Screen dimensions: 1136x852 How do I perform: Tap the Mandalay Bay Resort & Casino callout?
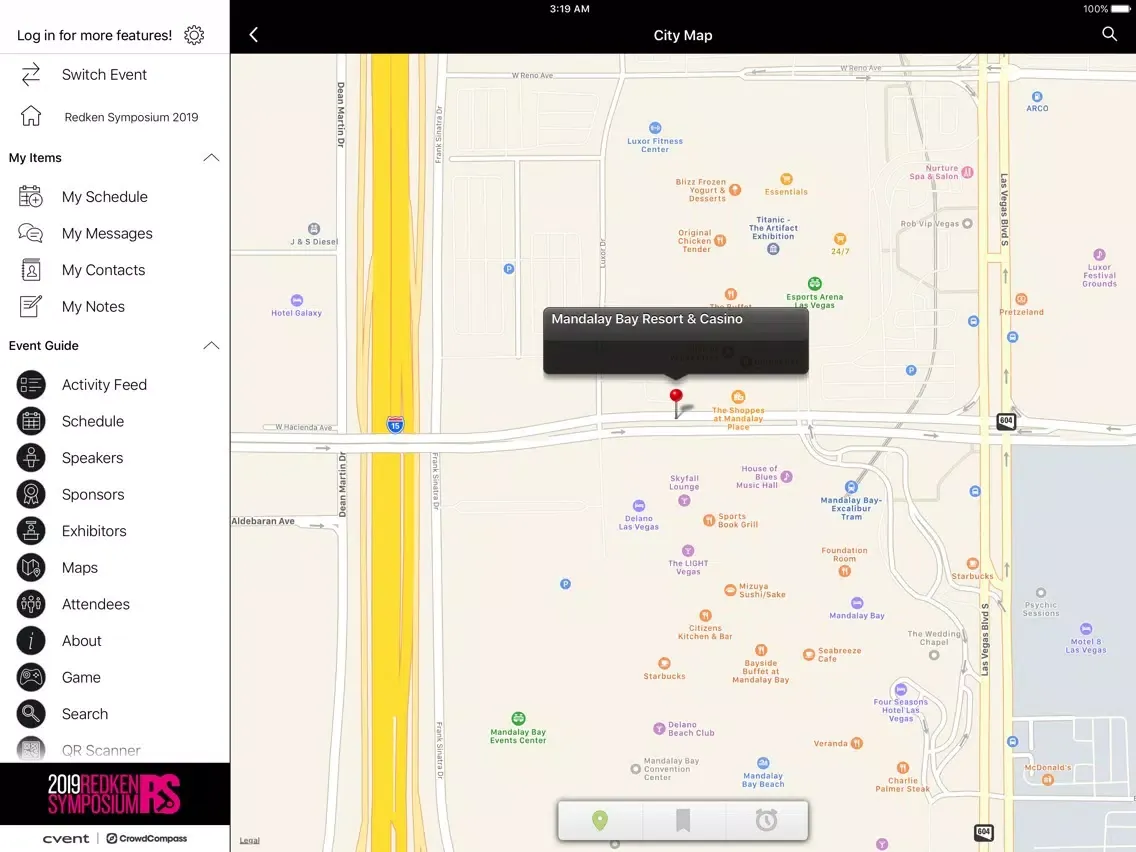click(676, 341)
